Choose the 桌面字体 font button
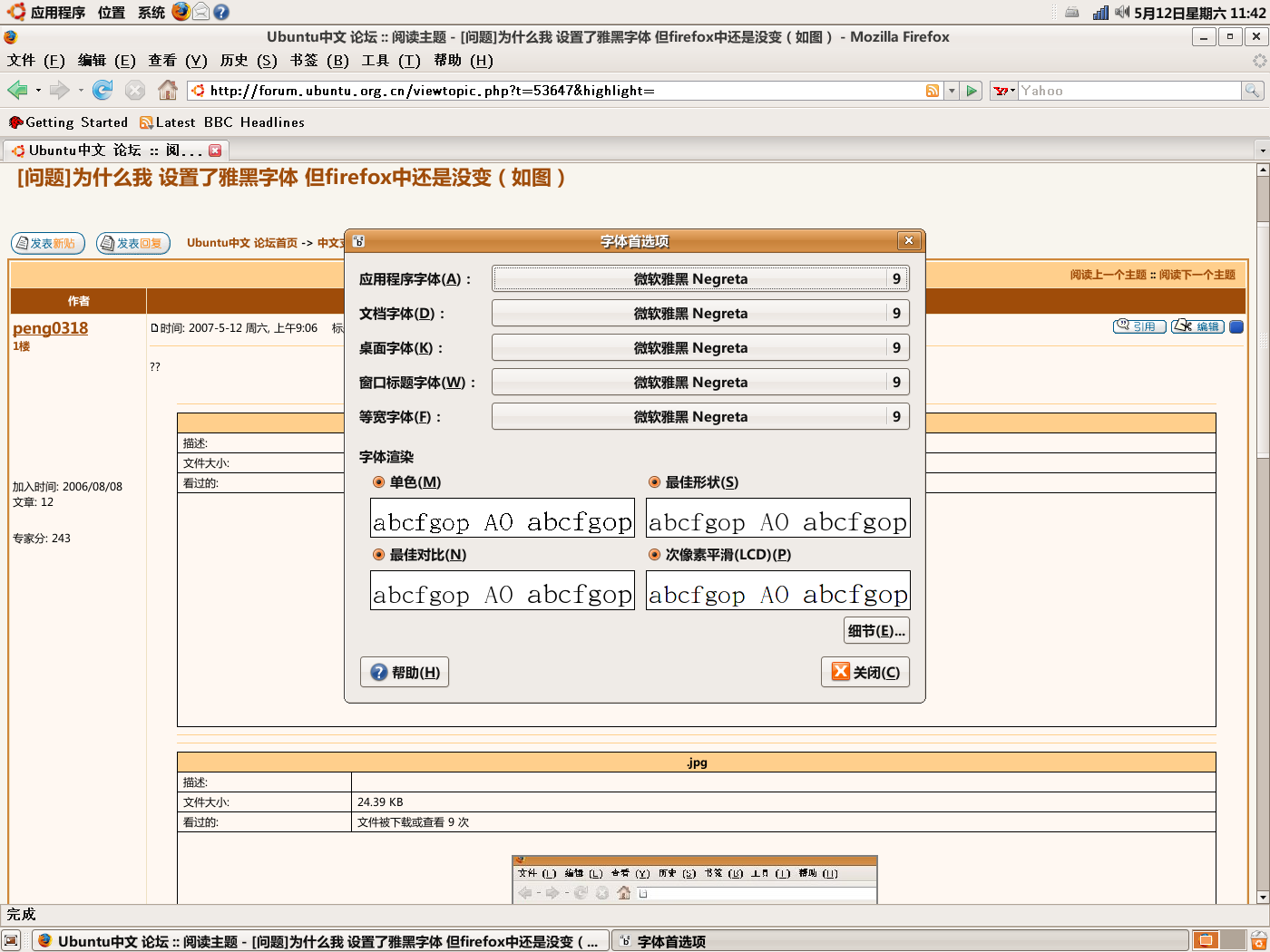Image resolution: width=1270 pixels, height=952 pixels. (x=700, y=347)
